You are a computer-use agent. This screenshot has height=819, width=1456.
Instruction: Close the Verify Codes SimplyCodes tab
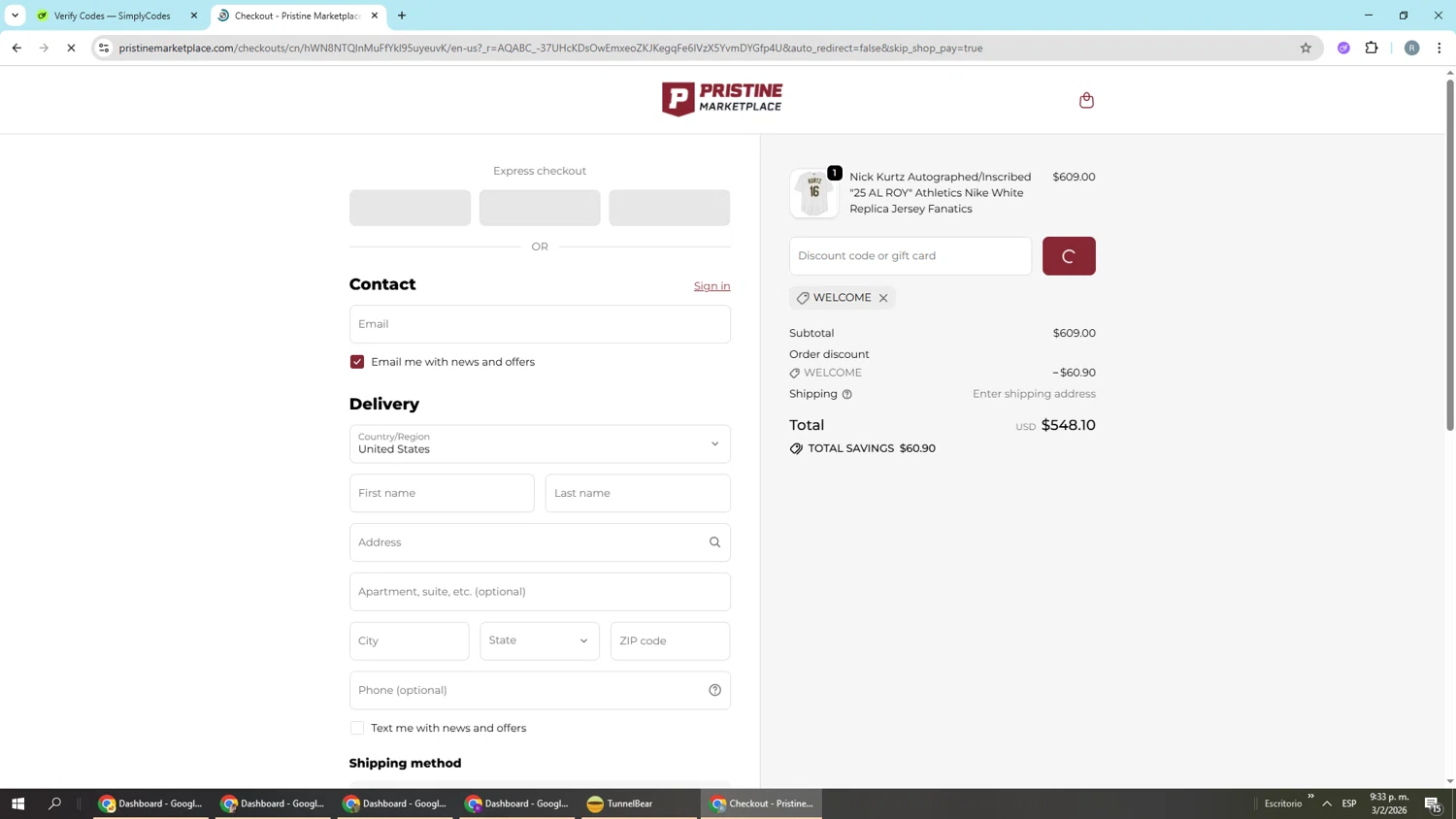point(193,16)
